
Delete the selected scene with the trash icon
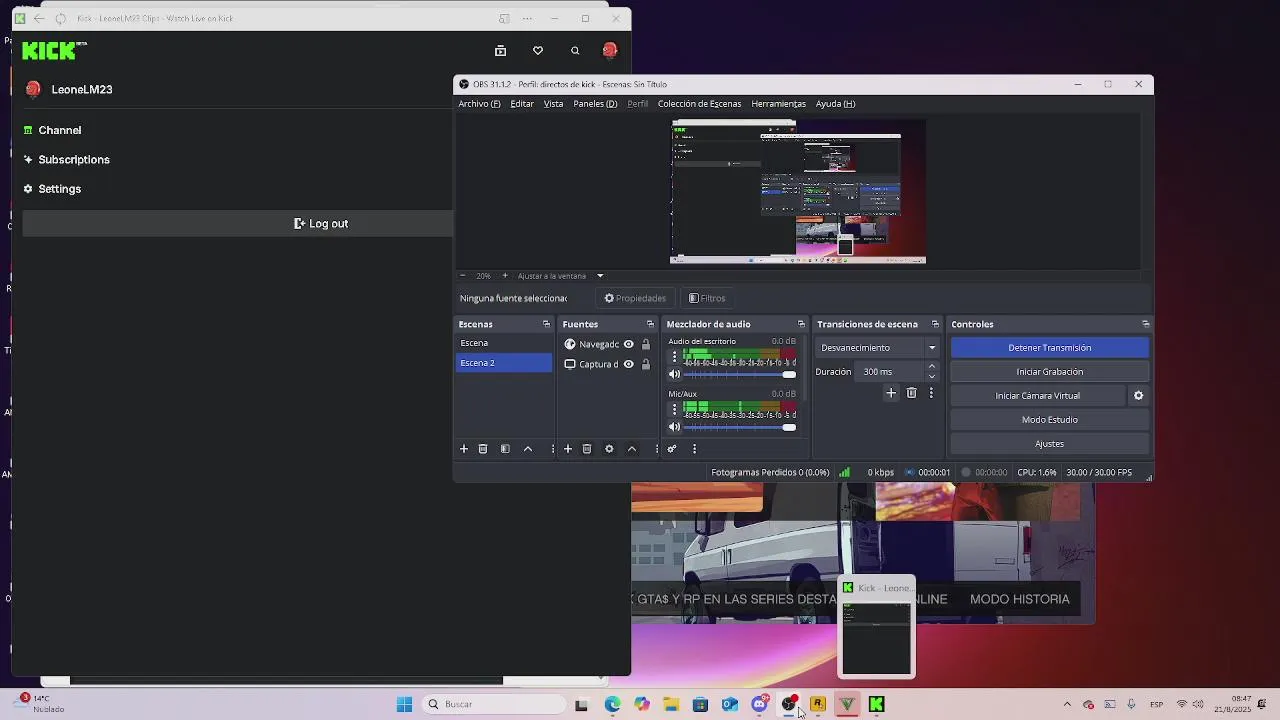pyautogui.click(x=483, y=449)
